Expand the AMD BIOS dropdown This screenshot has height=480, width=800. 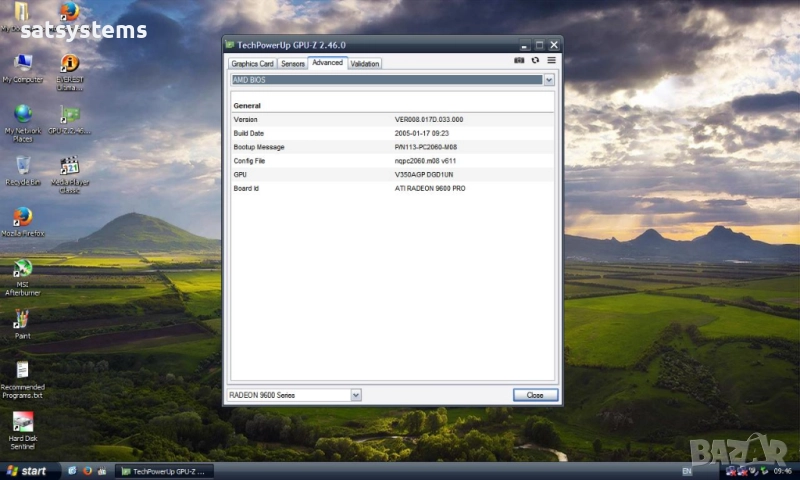pos(549,80)
